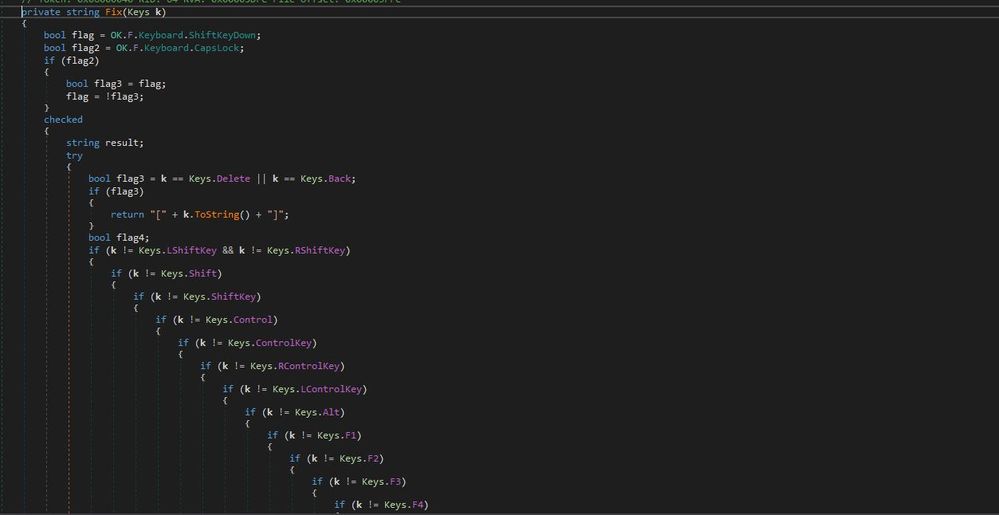Place cursor on "bool flag3 = flag;" line
The image size is (999, 515).
tap(116, 83)
